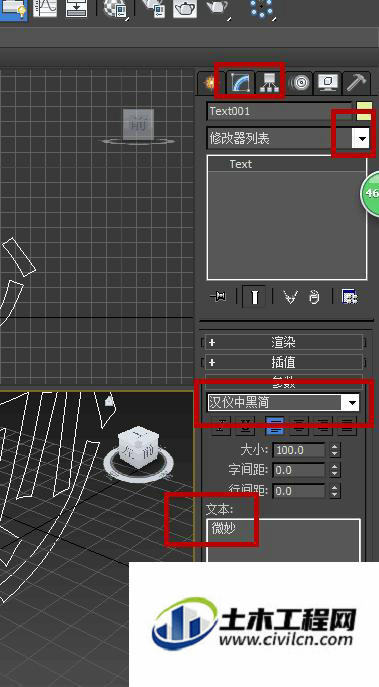This screenshot has height=687, width=379.
Task: Open the Display panel tab
Action: click(x=328, y=82)
